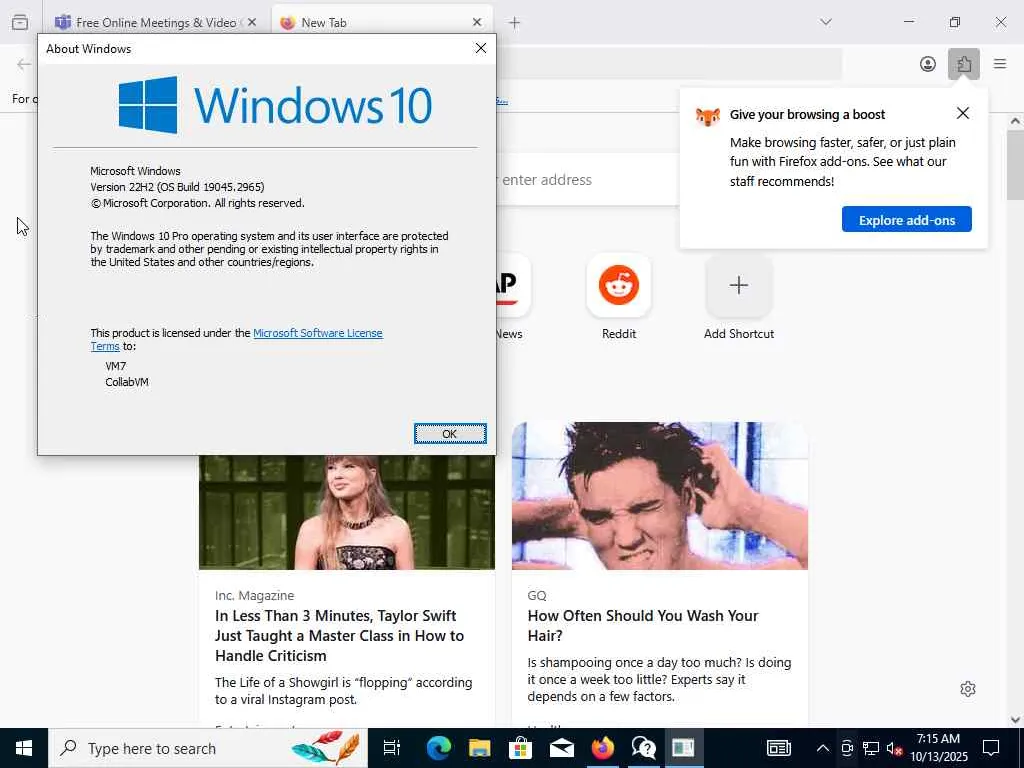Open the Firefox extensions puzzle icon
Screen dimensions: 1024x768
tap(964, 64)
